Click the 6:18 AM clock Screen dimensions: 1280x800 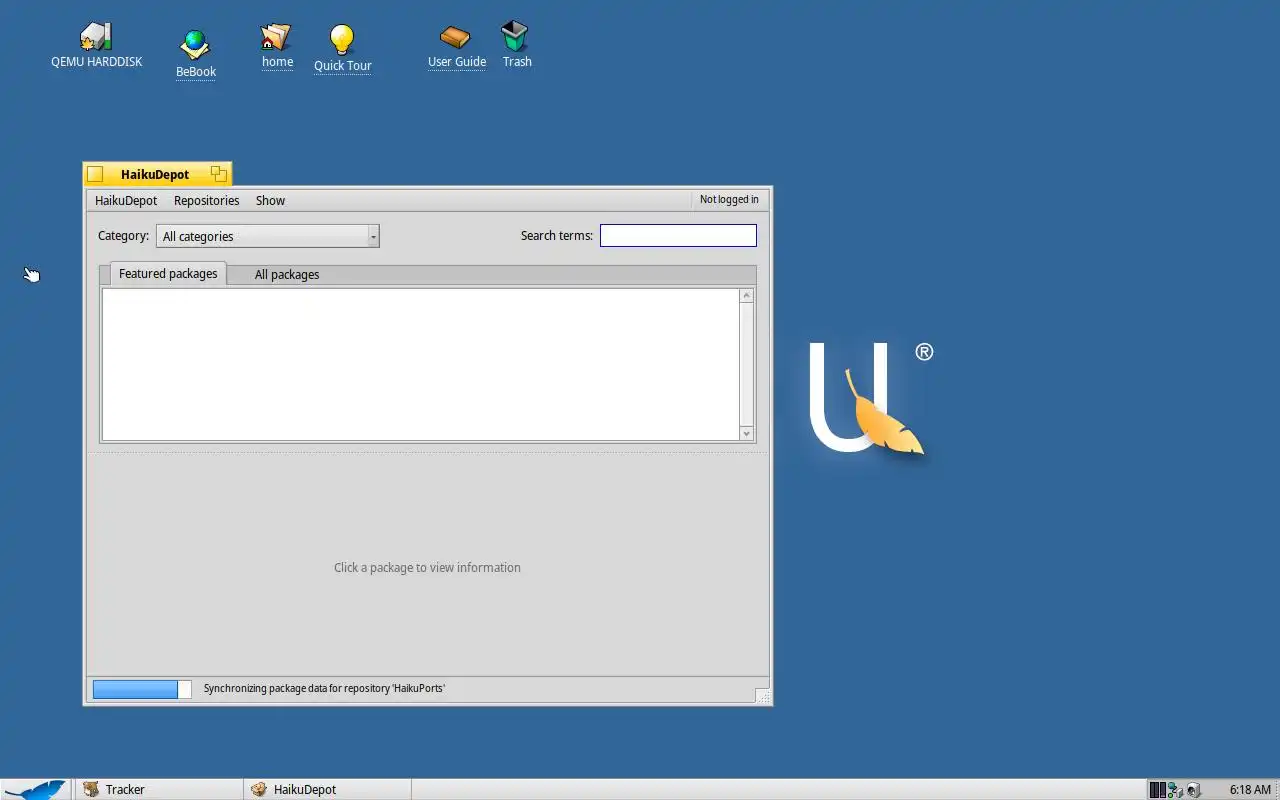(1249, 790)
